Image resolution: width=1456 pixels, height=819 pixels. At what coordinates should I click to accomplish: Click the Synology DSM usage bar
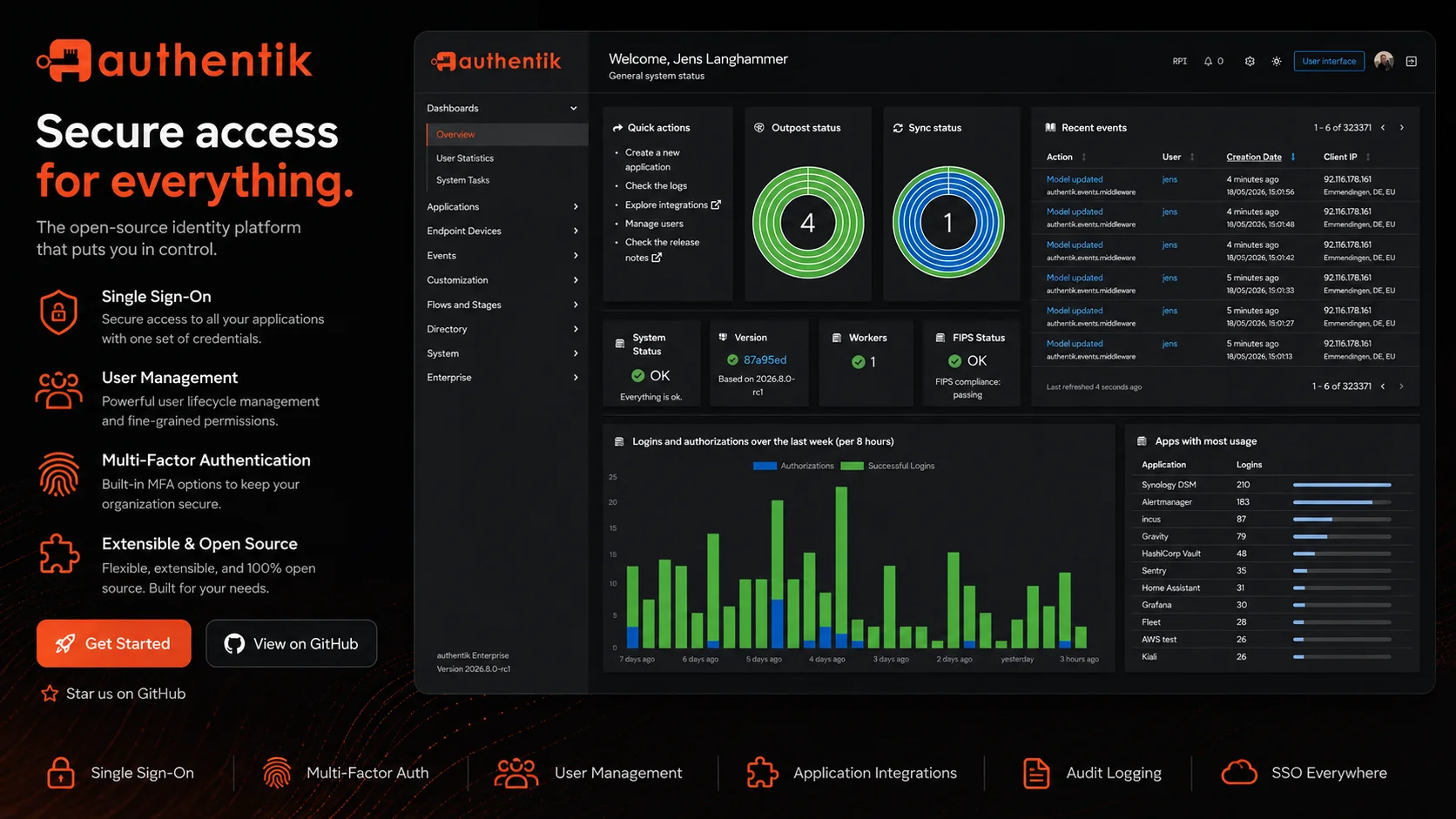point(1342,485)
